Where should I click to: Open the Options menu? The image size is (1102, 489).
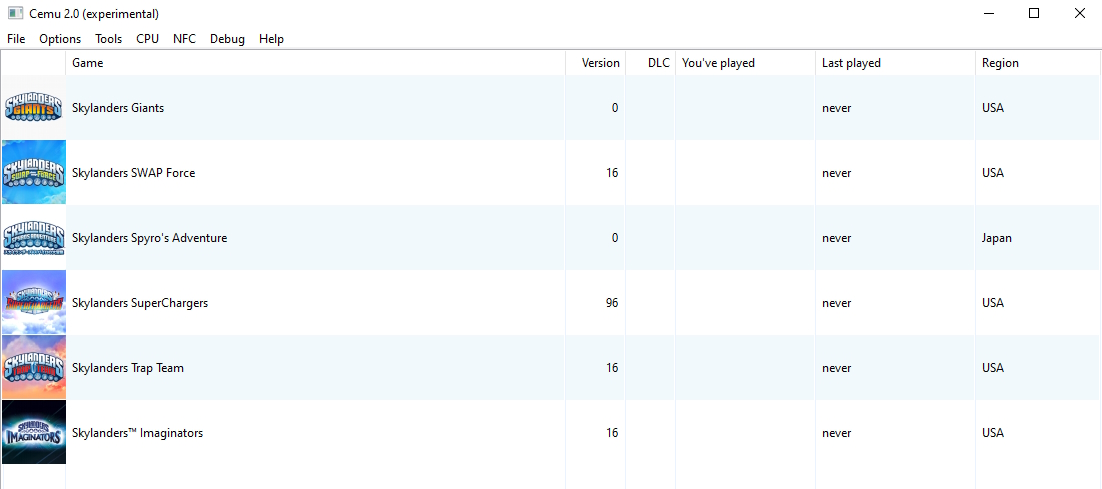(x=60, y=39)
